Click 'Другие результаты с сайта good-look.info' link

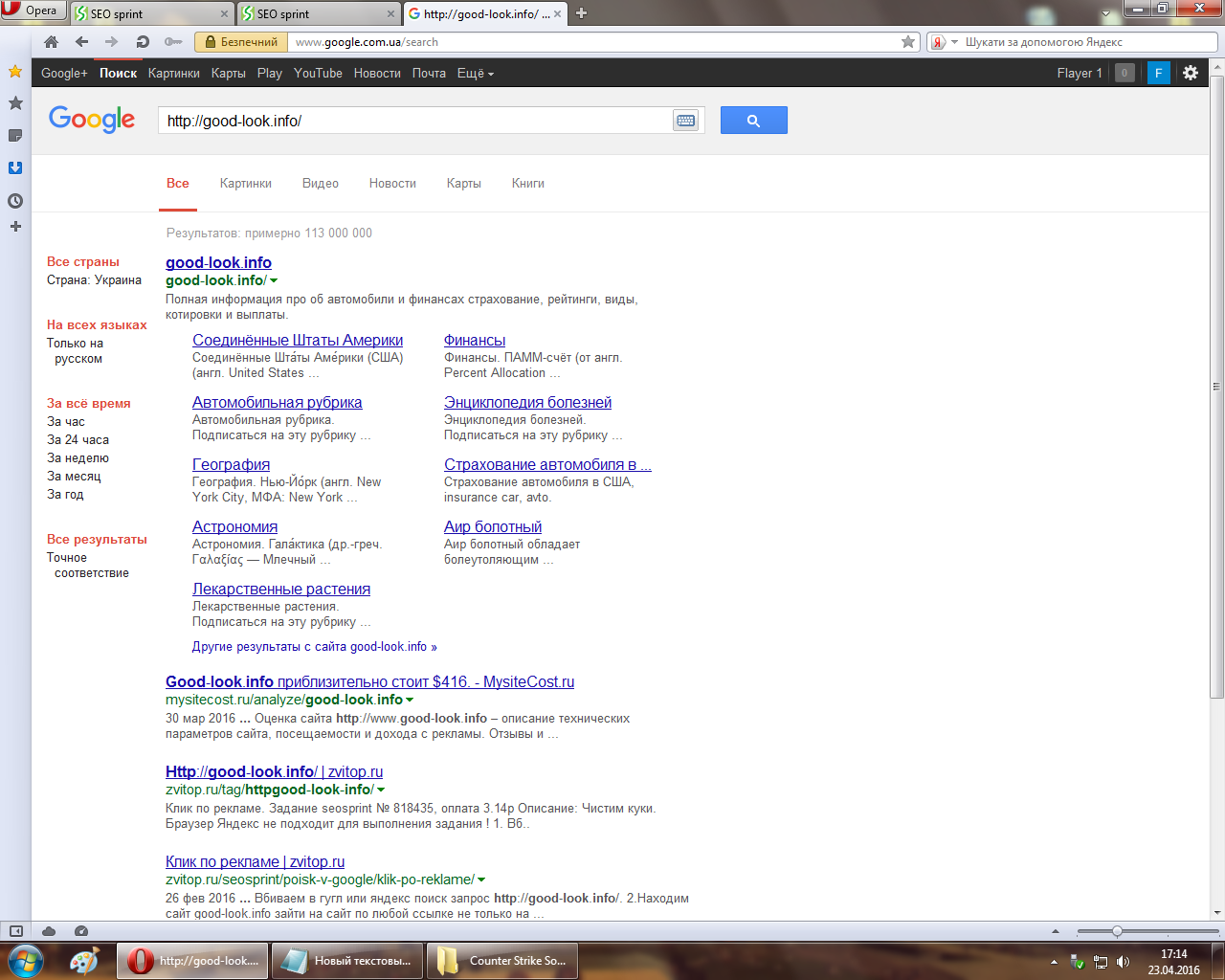tap(315, 647)
